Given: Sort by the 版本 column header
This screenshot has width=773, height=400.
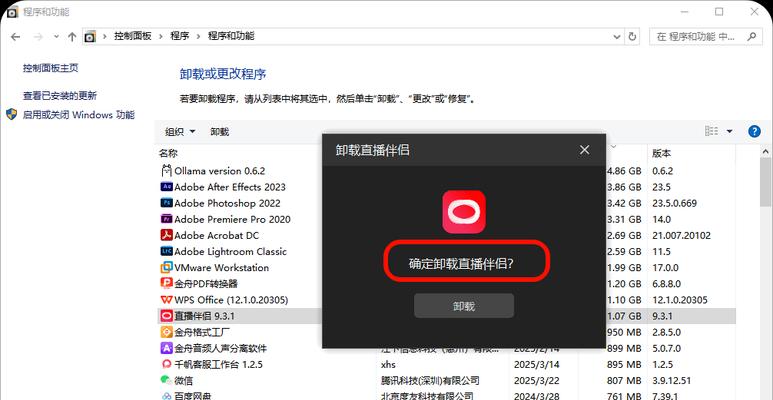Looking at the screenshot, I should click(662, 154).
